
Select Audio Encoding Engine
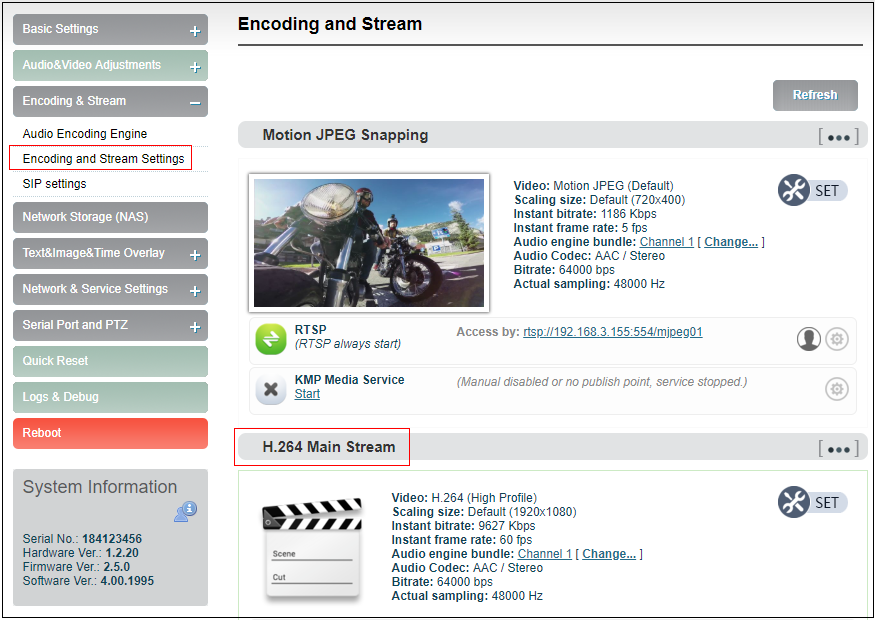(85, 134)
